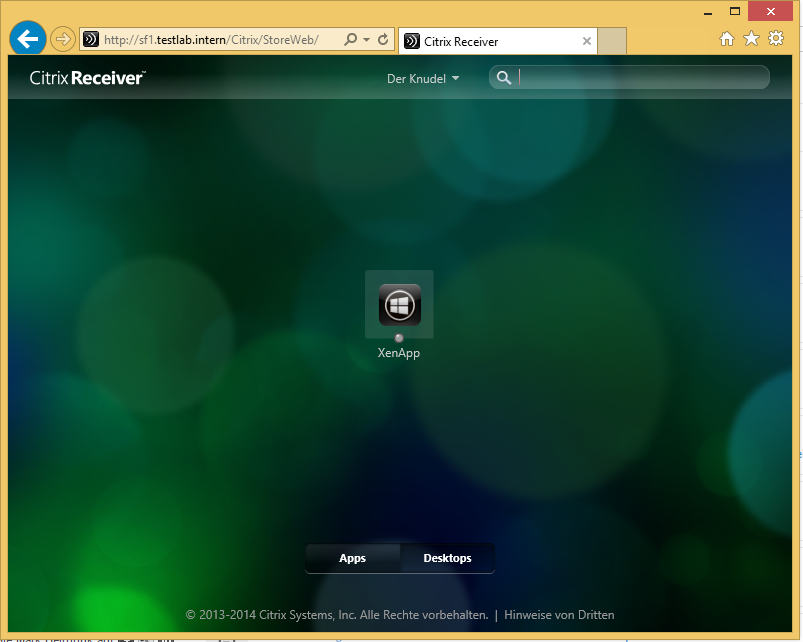Click the Citrix copyright notice text
Screen dimensions: 803x642
(x=337, y=615)
